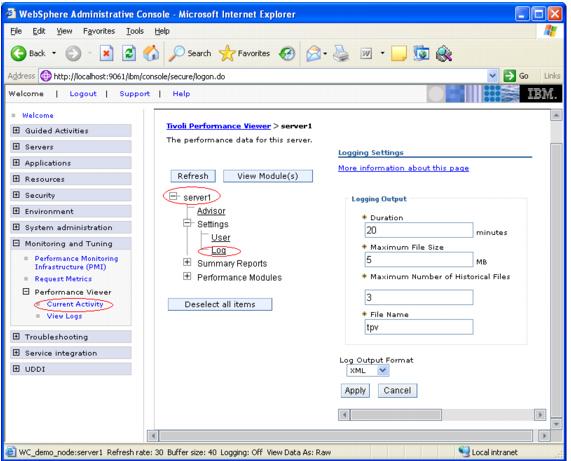Click the Logging Settings horizontal scrollbar
The width and height of the screenshot is (571, 461).
pos(442,415)
